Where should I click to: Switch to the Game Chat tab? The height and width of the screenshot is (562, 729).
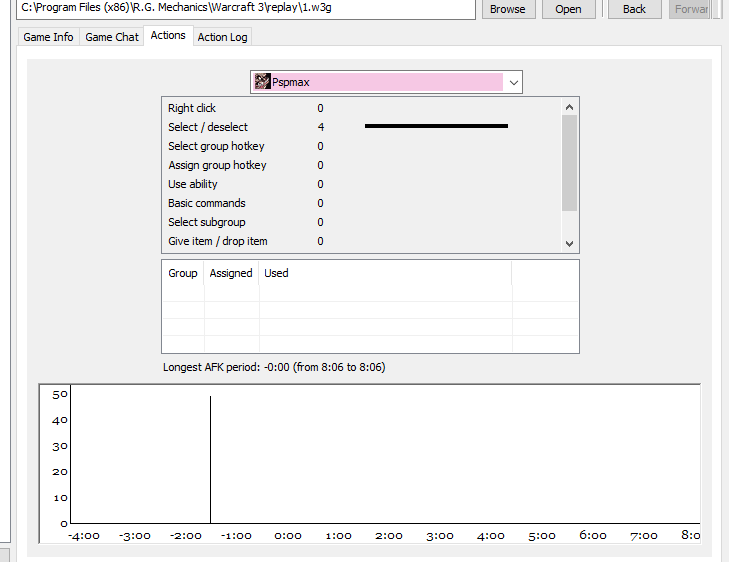coord(112,37)
